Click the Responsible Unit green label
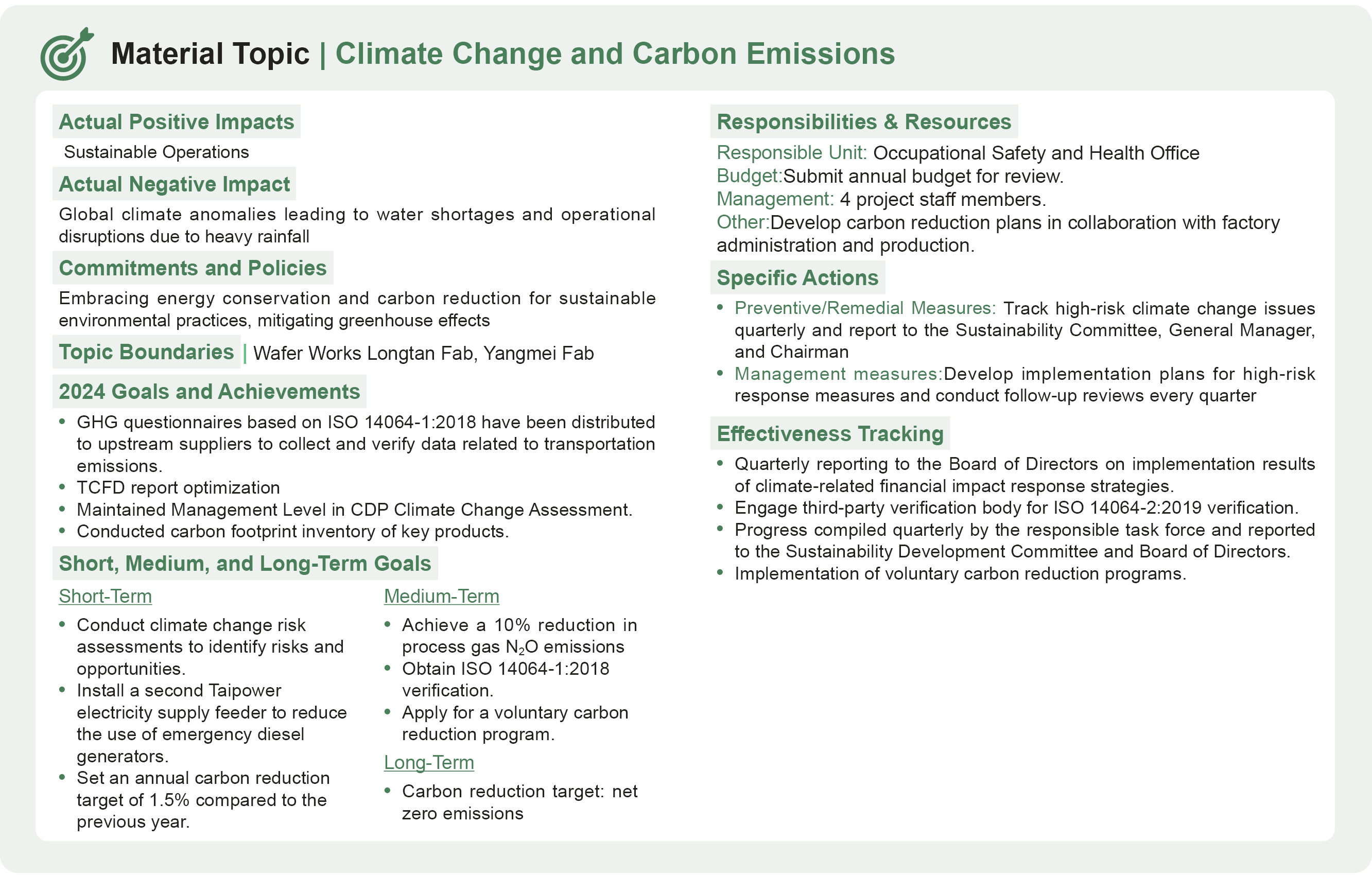This screenshot has width=1372, height=875. click(791, 153)
